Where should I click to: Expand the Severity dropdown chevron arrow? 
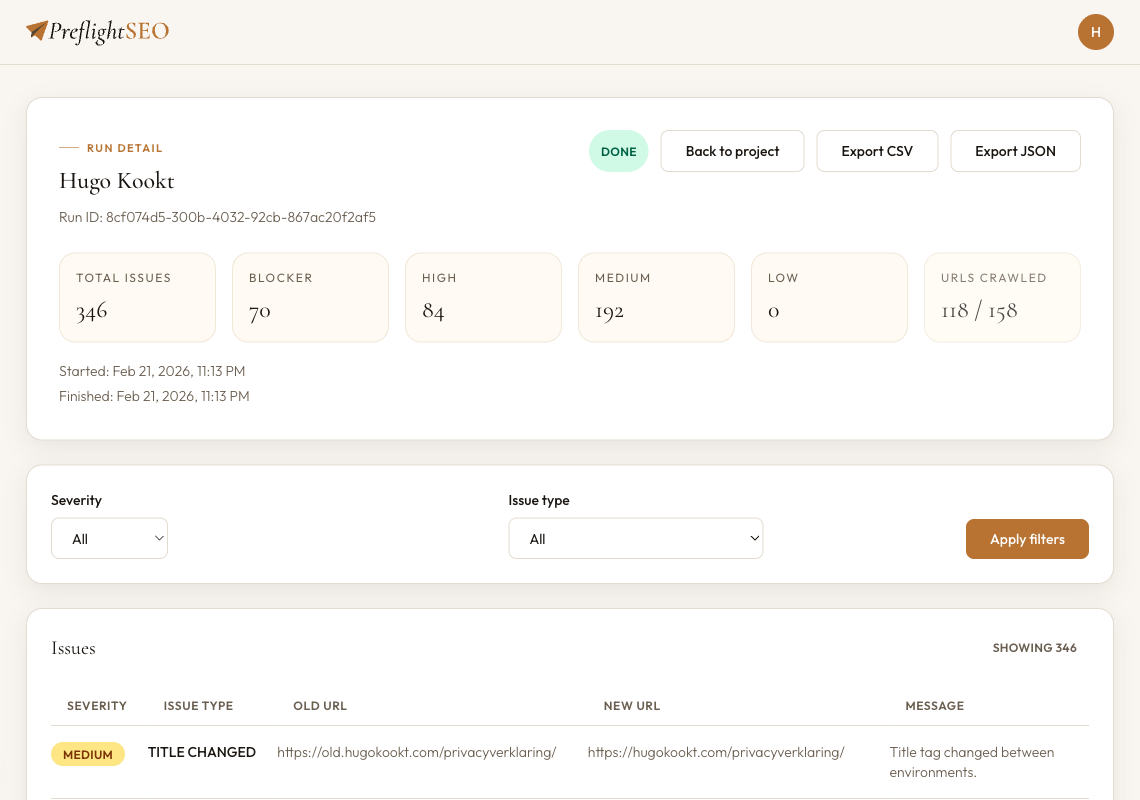[158, 538]
